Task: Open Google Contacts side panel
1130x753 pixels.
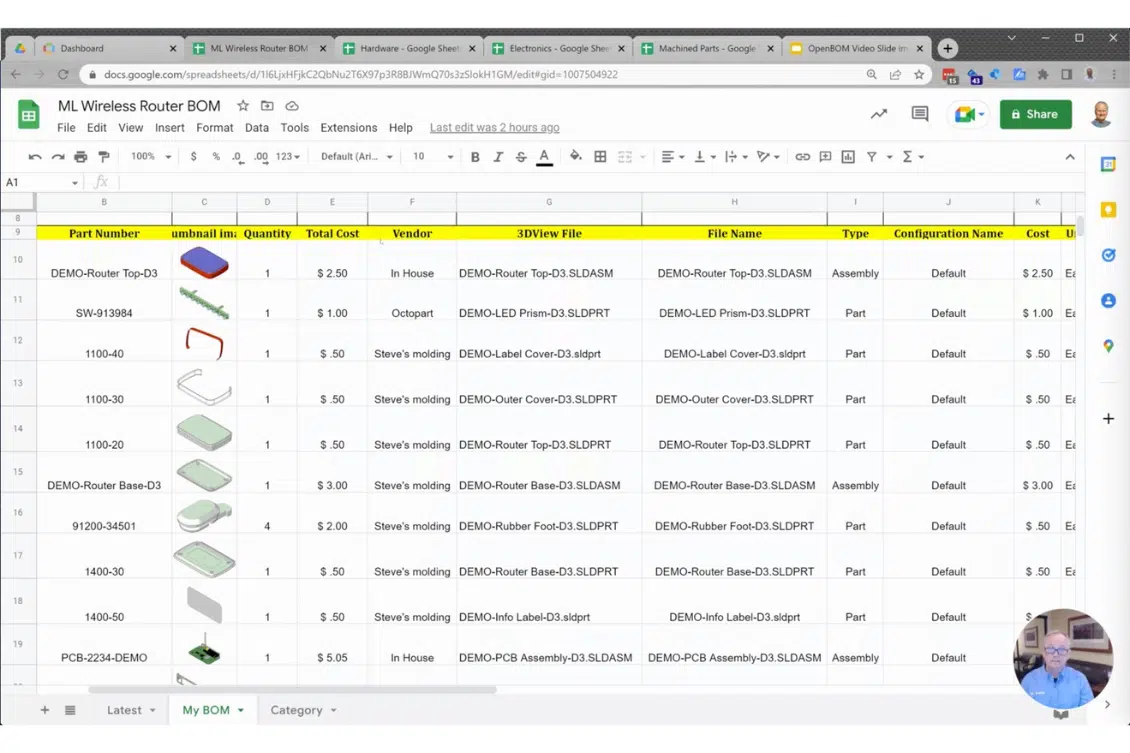Action: 1108,300
